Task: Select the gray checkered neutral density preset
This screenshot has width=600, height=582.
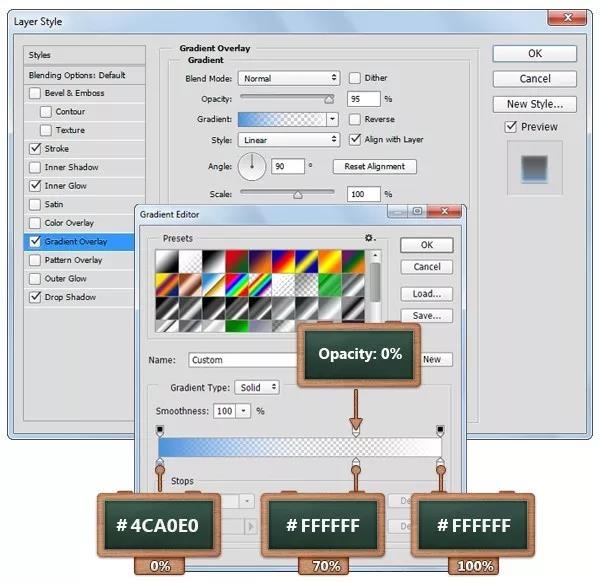Action: tap(307, 285)
